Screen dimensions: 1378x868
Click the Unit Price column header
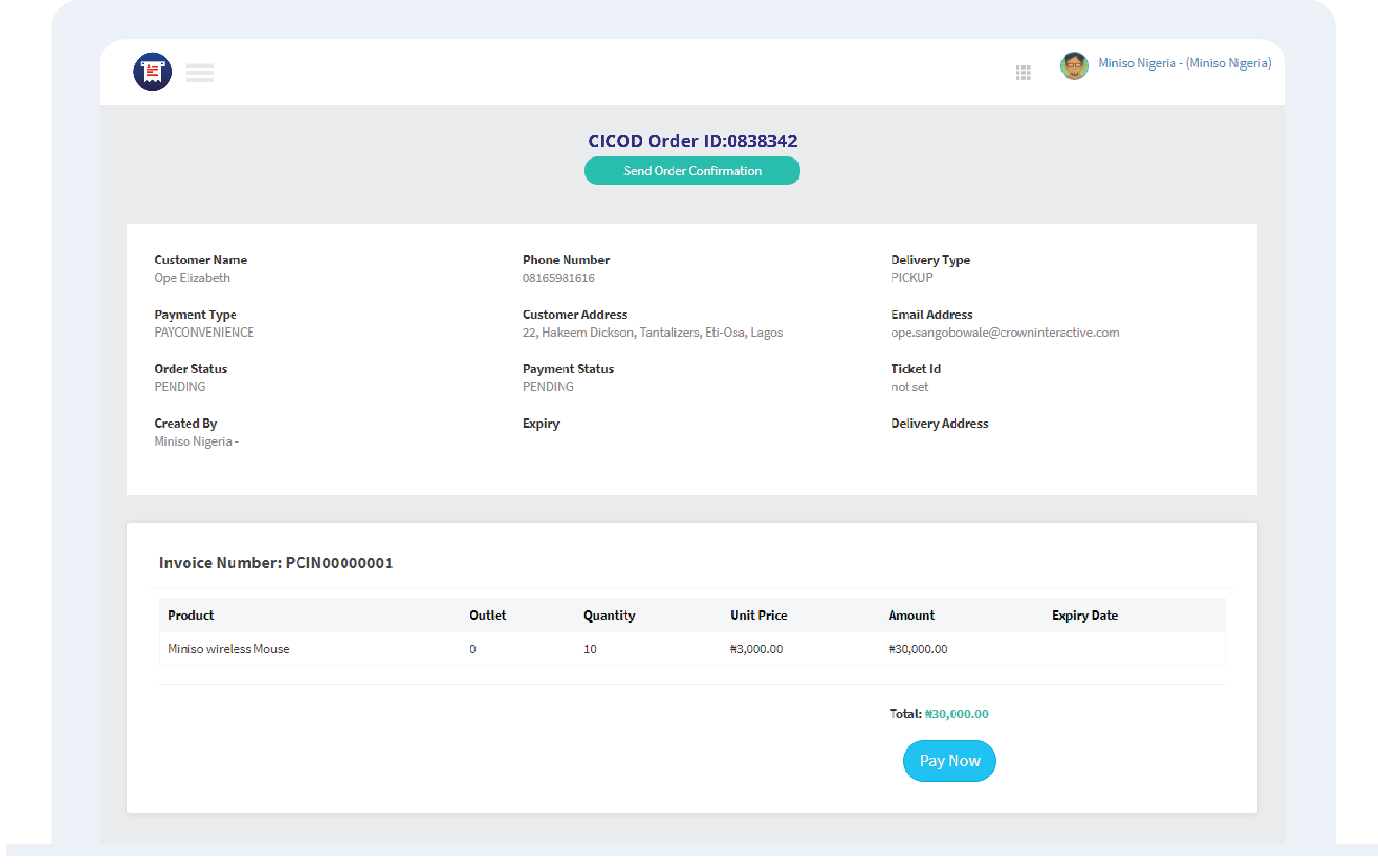pyautogui.click(x=758, y=615)
